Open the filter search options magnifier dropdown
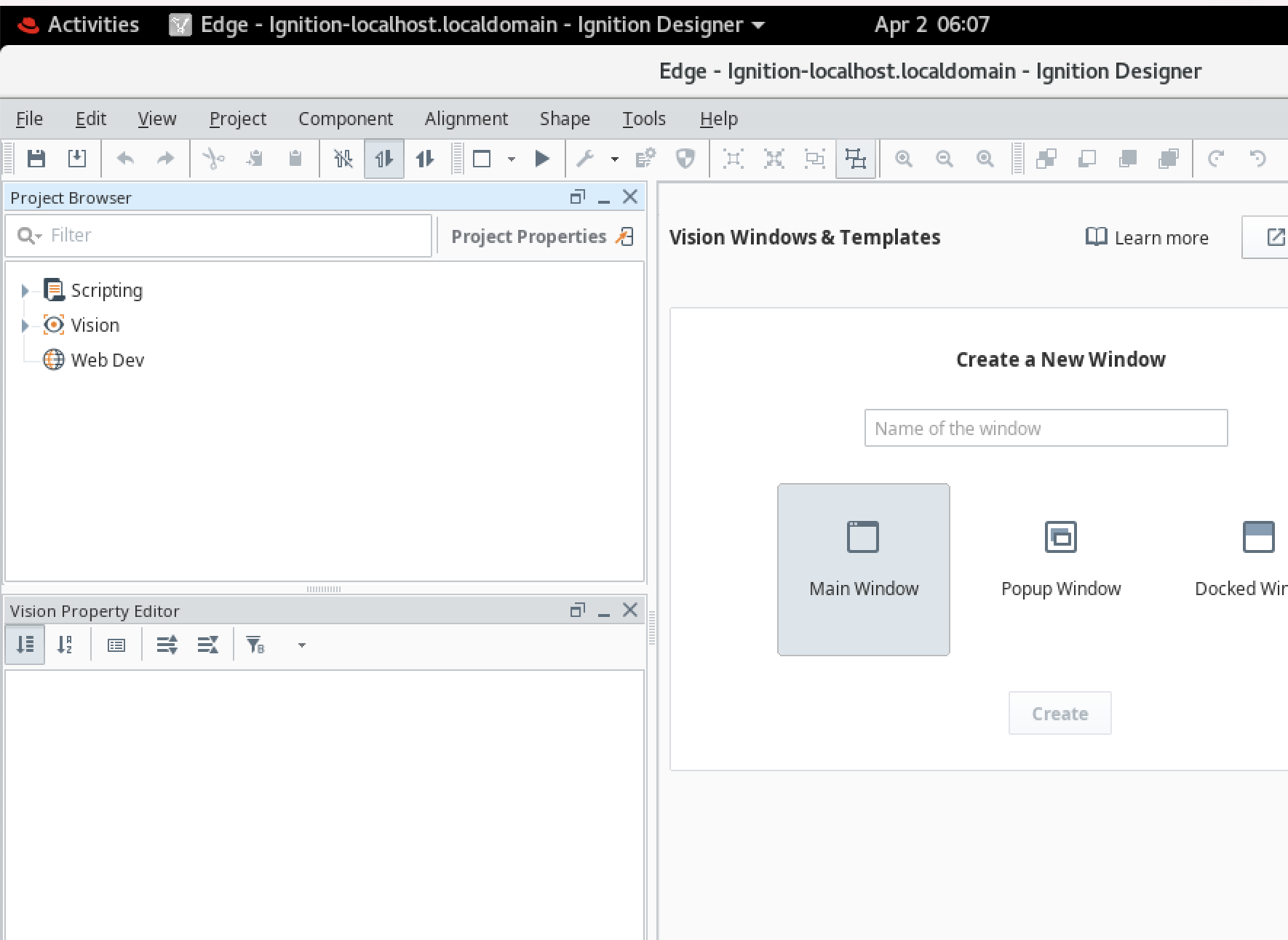 [x=29, y=236]
